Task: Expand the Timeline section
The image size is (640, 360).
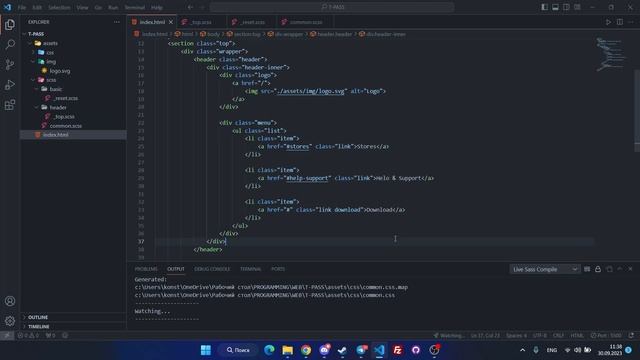Action: click(73, 327)
